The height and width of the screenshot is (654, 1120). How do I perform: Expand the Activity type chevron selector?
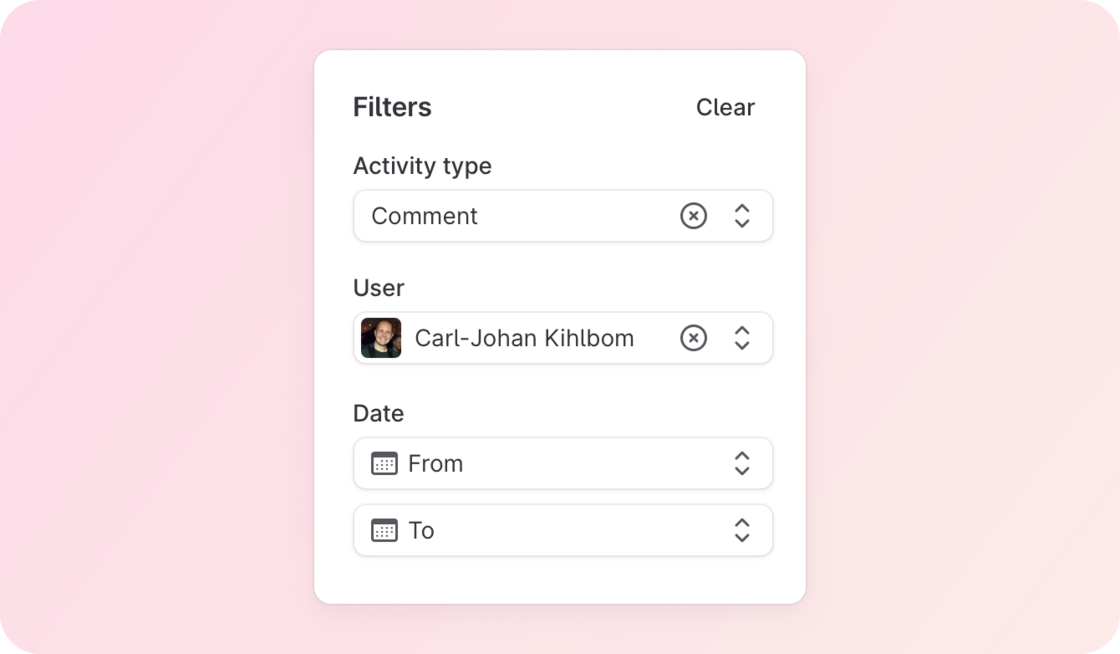742,216
